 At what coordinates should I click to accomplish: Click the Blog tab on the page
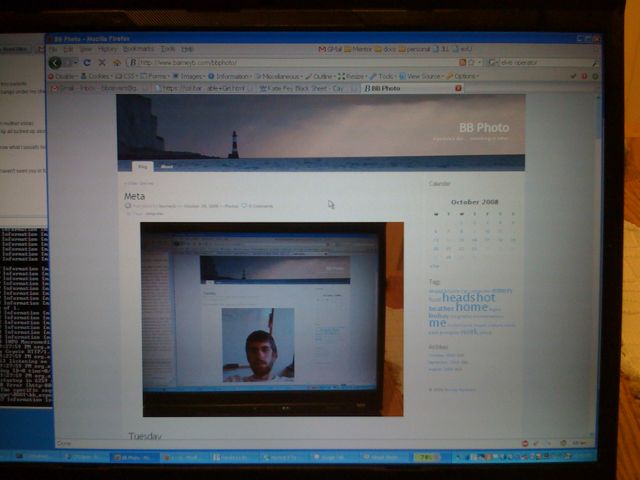pos(142,166)
